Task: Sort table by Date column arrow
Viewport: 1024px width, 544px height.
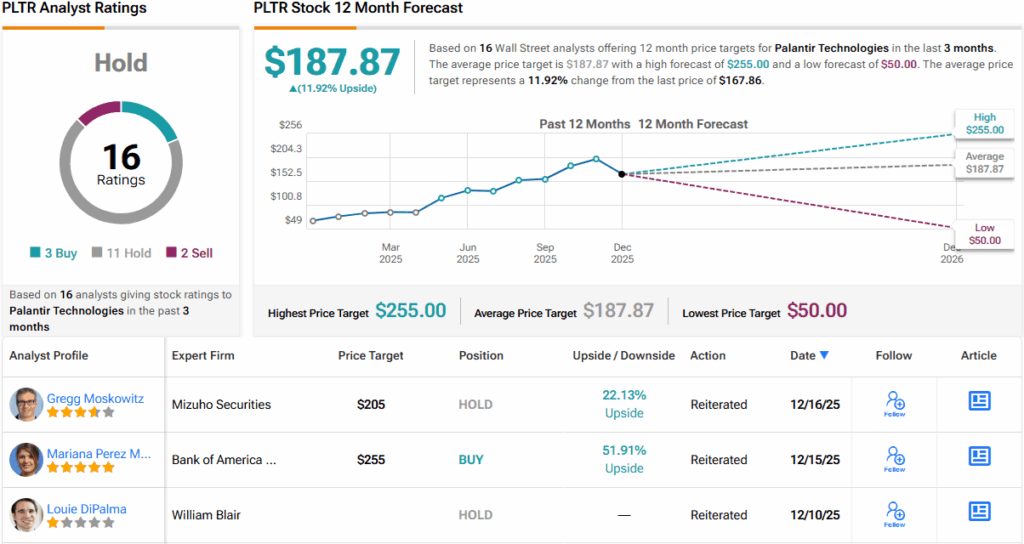Action: pyautogui.click(x=824, y=355)
